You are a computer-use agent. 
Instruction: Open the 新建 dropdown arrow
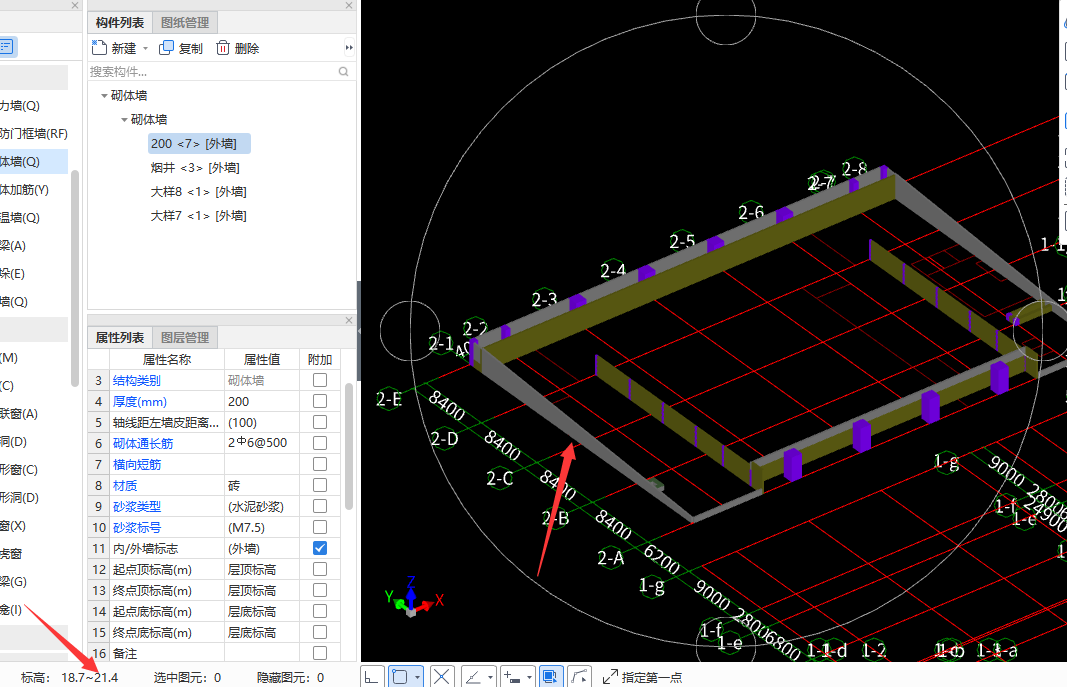146,48
